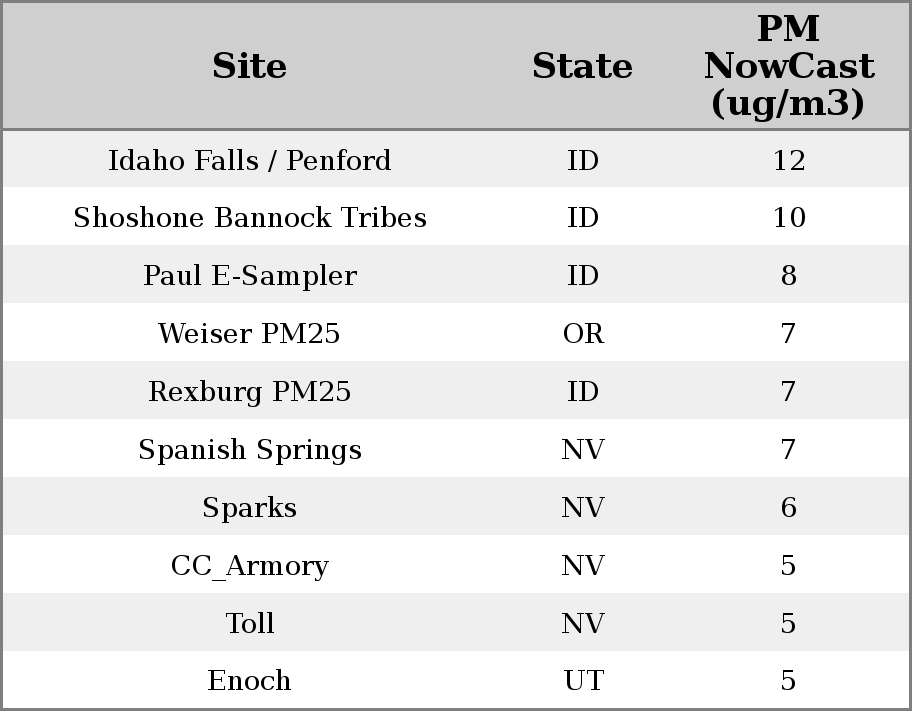
Task: Select the Shoshone Bannock Tribes site cell
Action: point(250,218)
